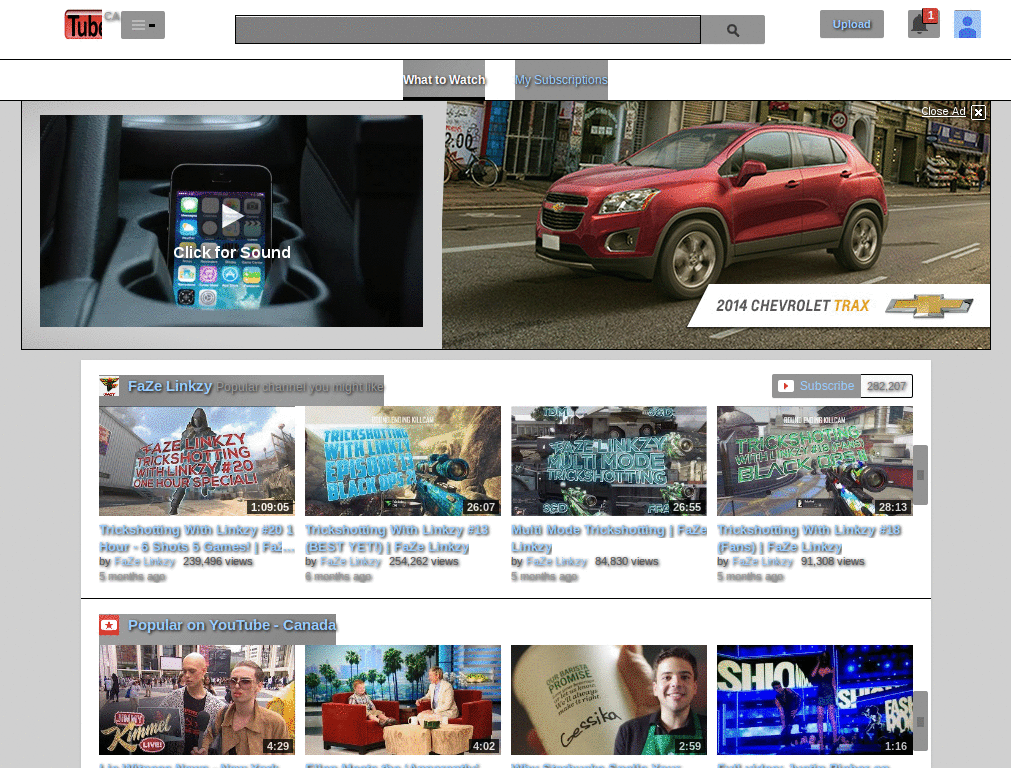Open Multi Mode Trickshotting thumbnail
Image resolution: width=1024 pixels, height=768 pixels.
[609, 461]
